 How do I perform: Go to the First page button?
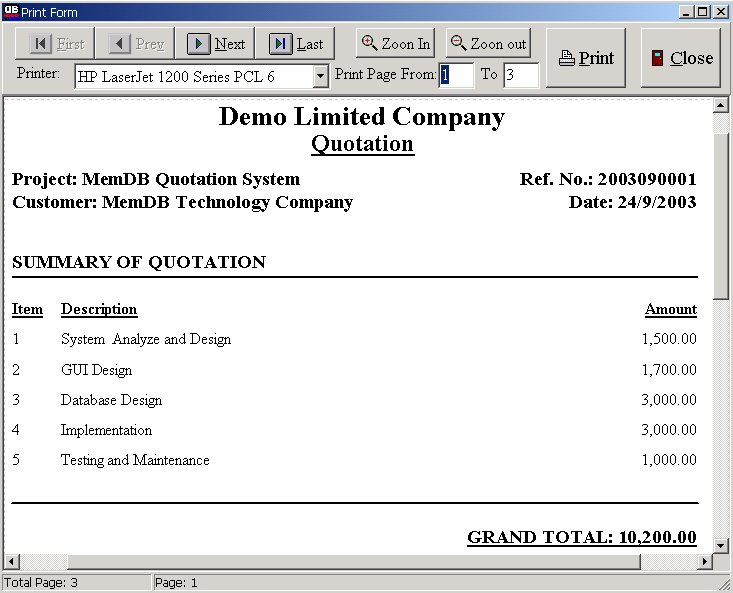56,44
